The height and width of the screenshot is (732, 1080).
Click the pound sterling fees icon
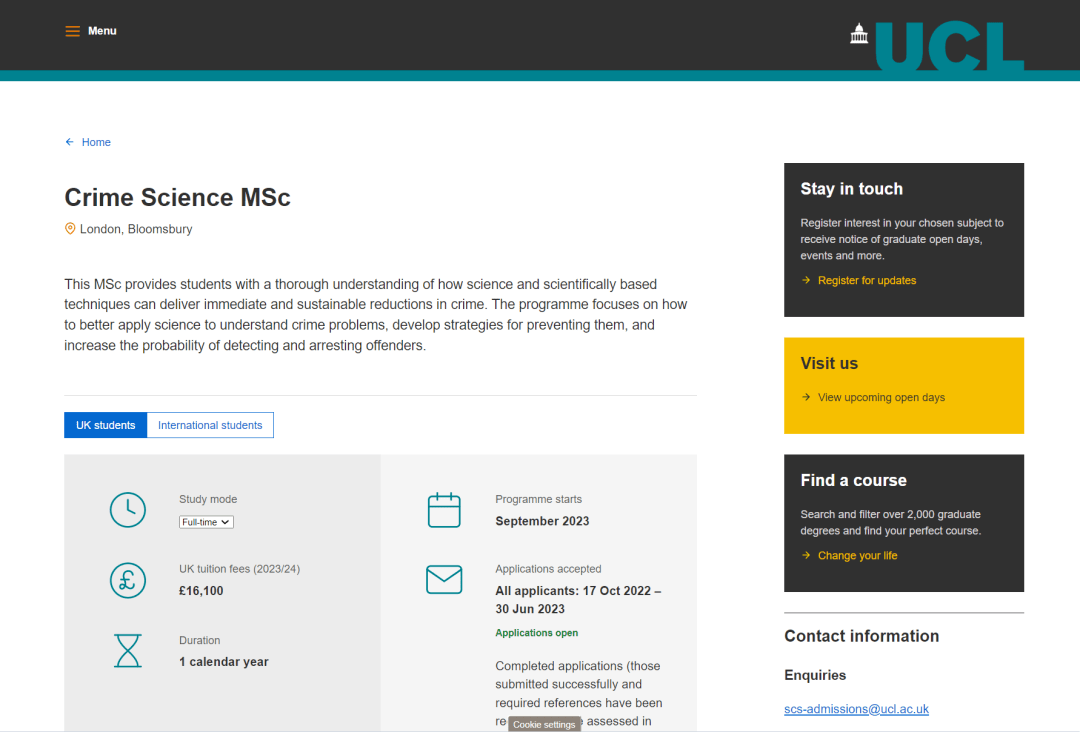pyautogui.click(x=128, y=580)
